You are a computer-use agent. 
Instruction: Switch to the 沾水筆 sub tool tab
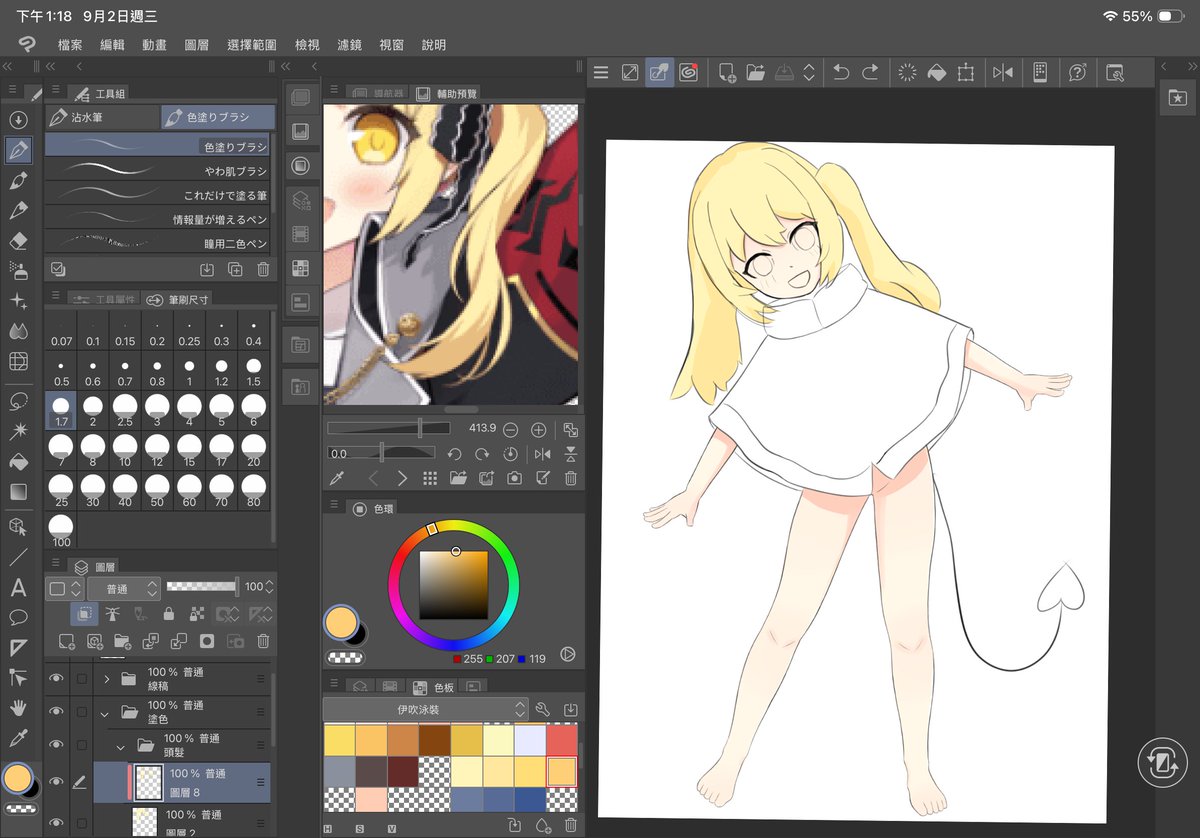[x=102, y=117]
